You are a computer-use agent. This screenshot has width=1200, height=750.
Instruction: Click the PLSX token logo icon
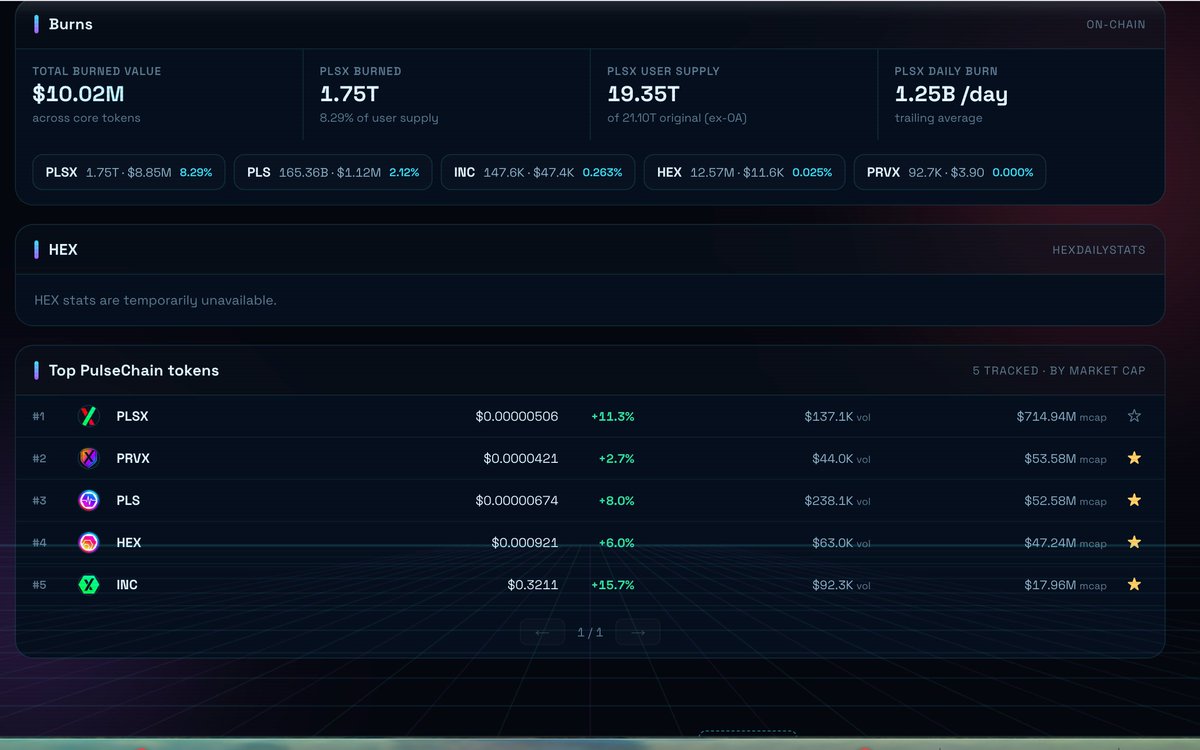pos(89,416)
